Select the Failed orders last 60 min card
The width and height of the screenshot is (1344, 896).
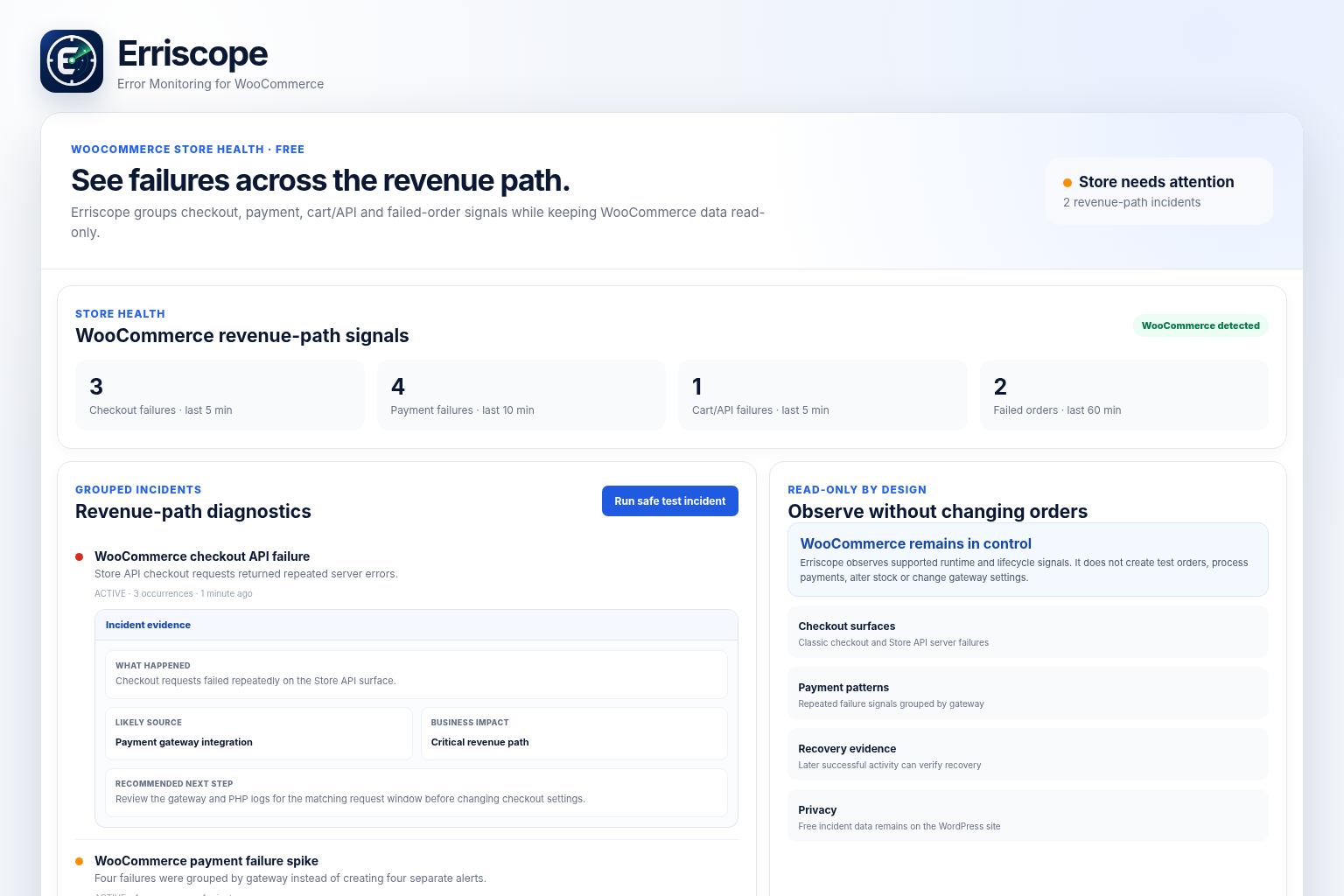(1124, 395)
